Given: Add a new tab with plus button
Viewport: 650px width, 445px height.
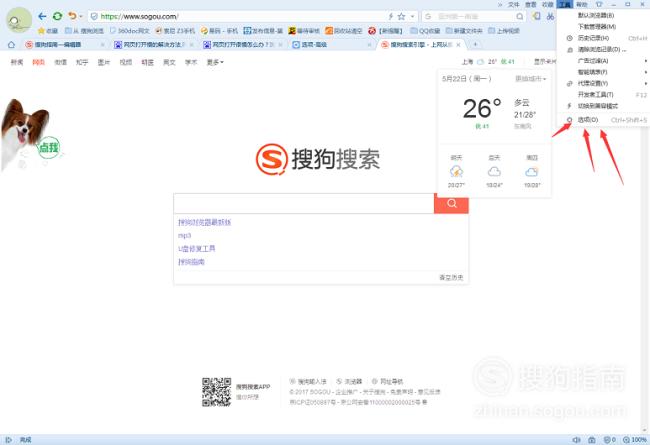Looking at the screenshot, I should click(475, 44).
